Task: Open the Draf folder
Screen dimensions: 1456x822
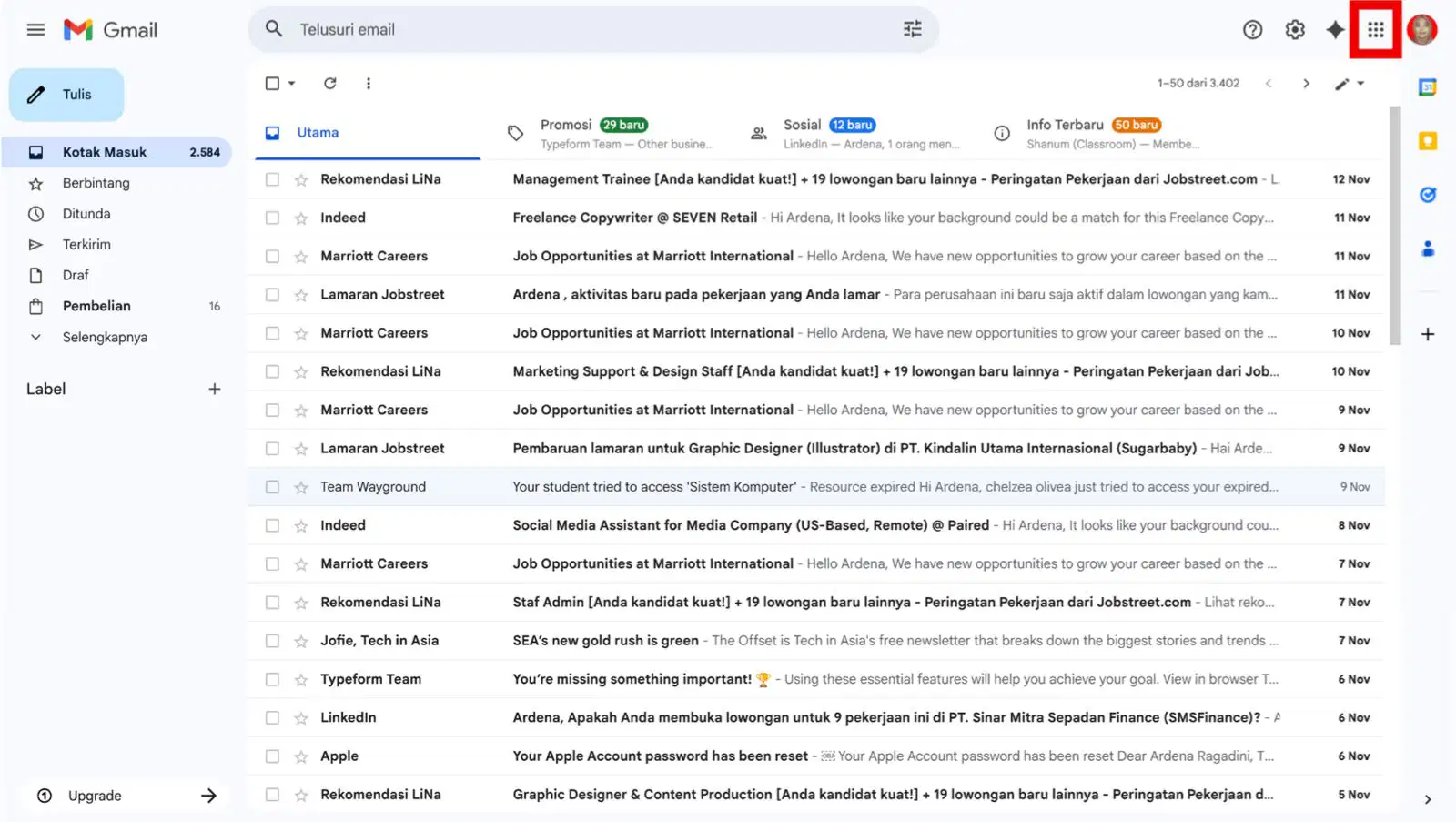Action: (x=116, y=276)
